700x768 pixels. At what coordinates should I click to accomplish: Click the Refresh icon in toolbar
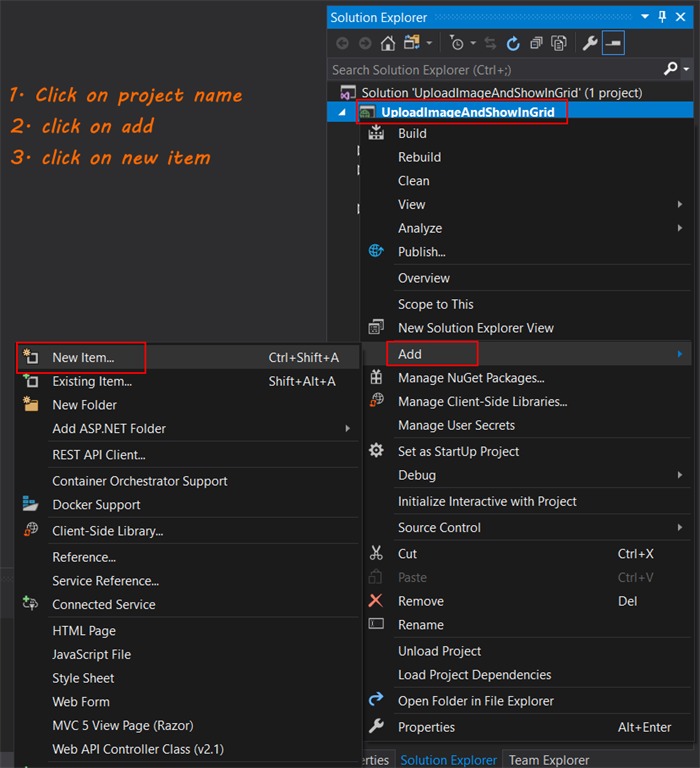tap(513, 43)
